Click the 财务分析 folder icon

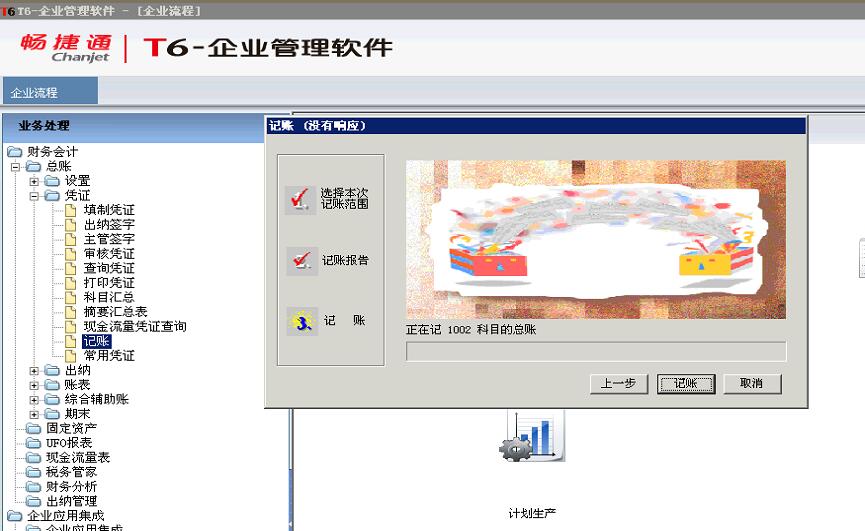click(x=34, y=487)
